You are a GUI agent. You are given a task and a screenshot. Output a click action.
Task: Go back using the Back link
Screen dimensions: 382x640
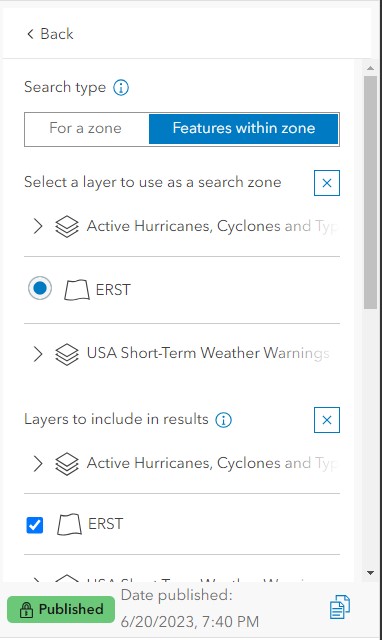click(50, 34)
